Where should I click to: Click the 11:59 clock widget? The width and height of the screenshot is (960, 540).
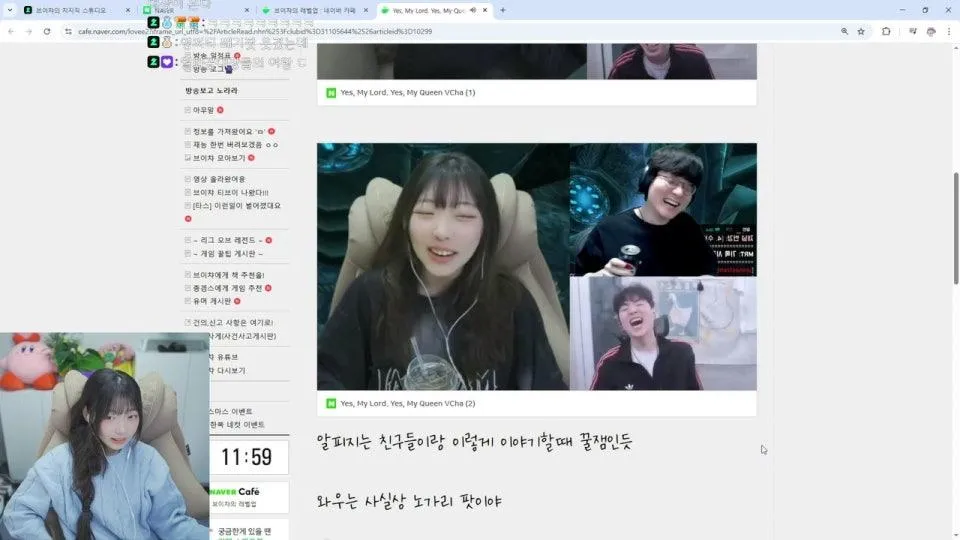tap(249, 457)
